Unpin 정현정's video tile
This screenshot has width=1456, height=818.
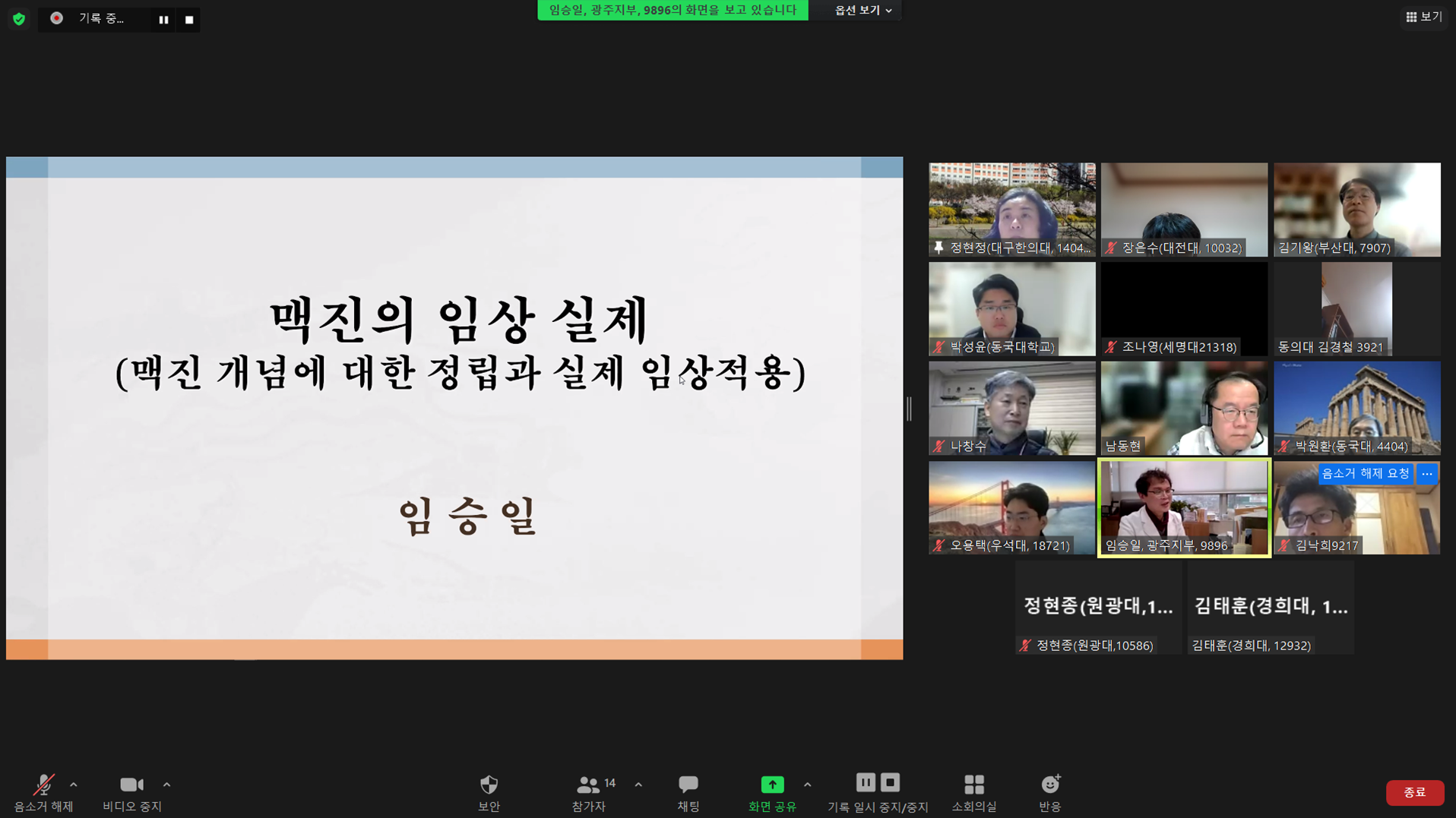point(938,248)
